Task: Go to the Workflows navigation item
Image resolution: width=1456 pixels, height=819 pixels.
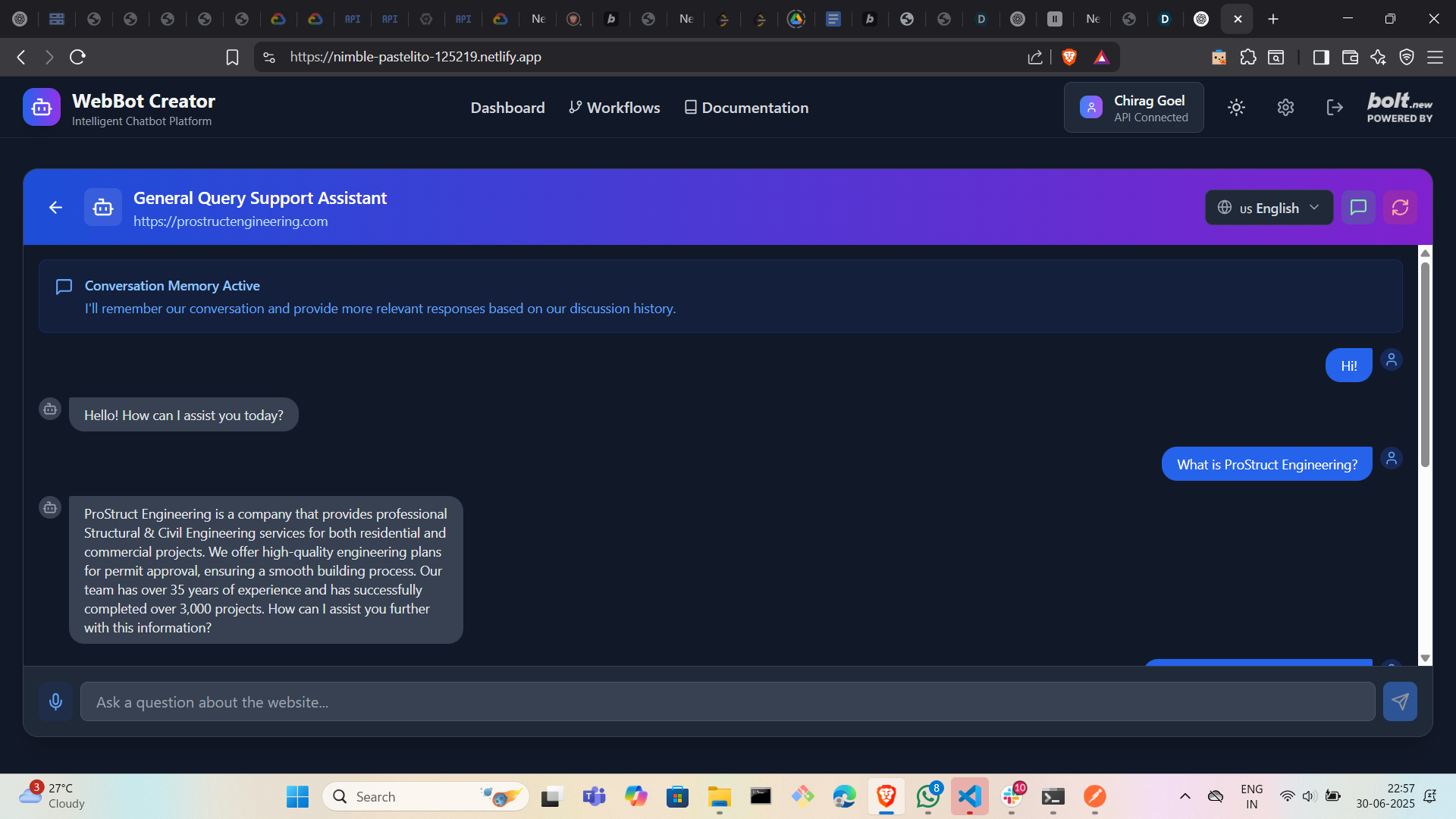Action: pos(614,108)
